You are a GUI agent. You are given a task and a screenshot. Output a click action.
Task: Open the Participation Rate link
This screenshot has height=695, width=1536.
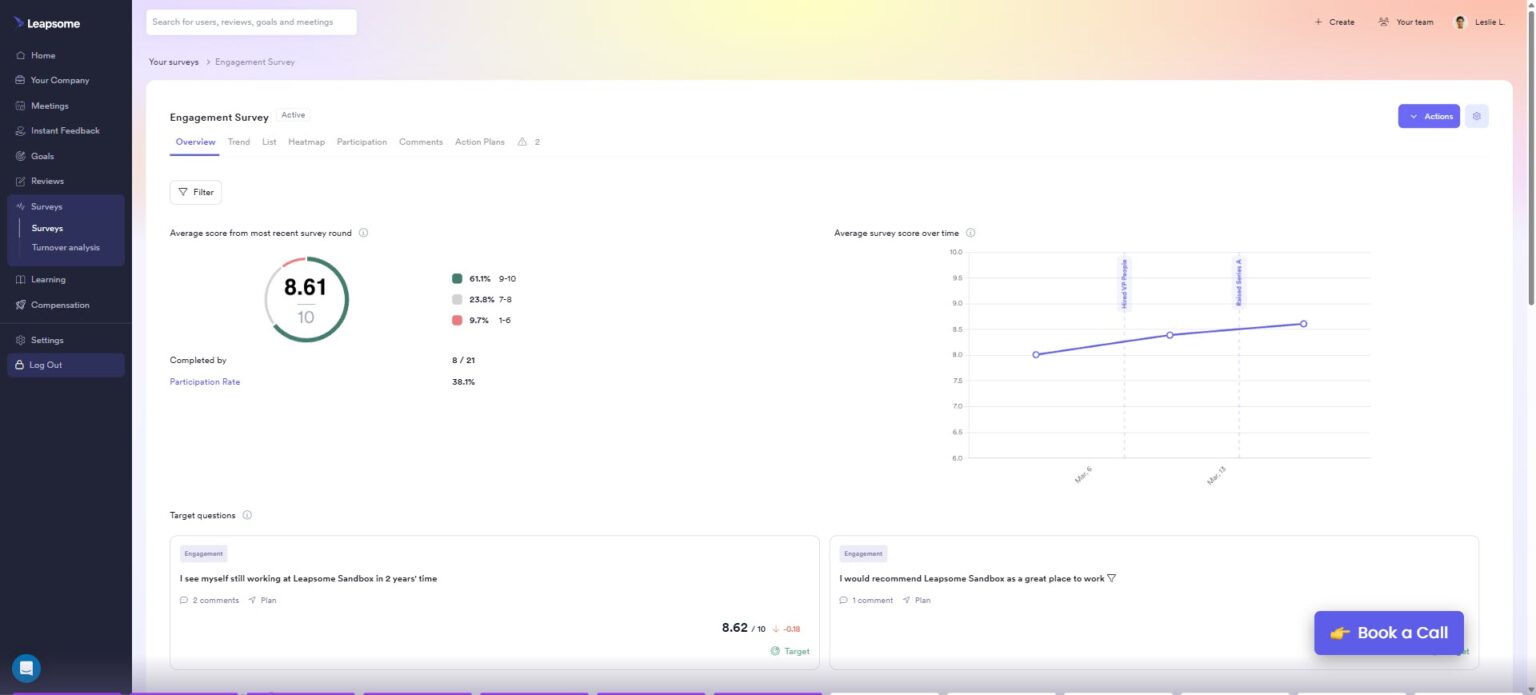205,381
